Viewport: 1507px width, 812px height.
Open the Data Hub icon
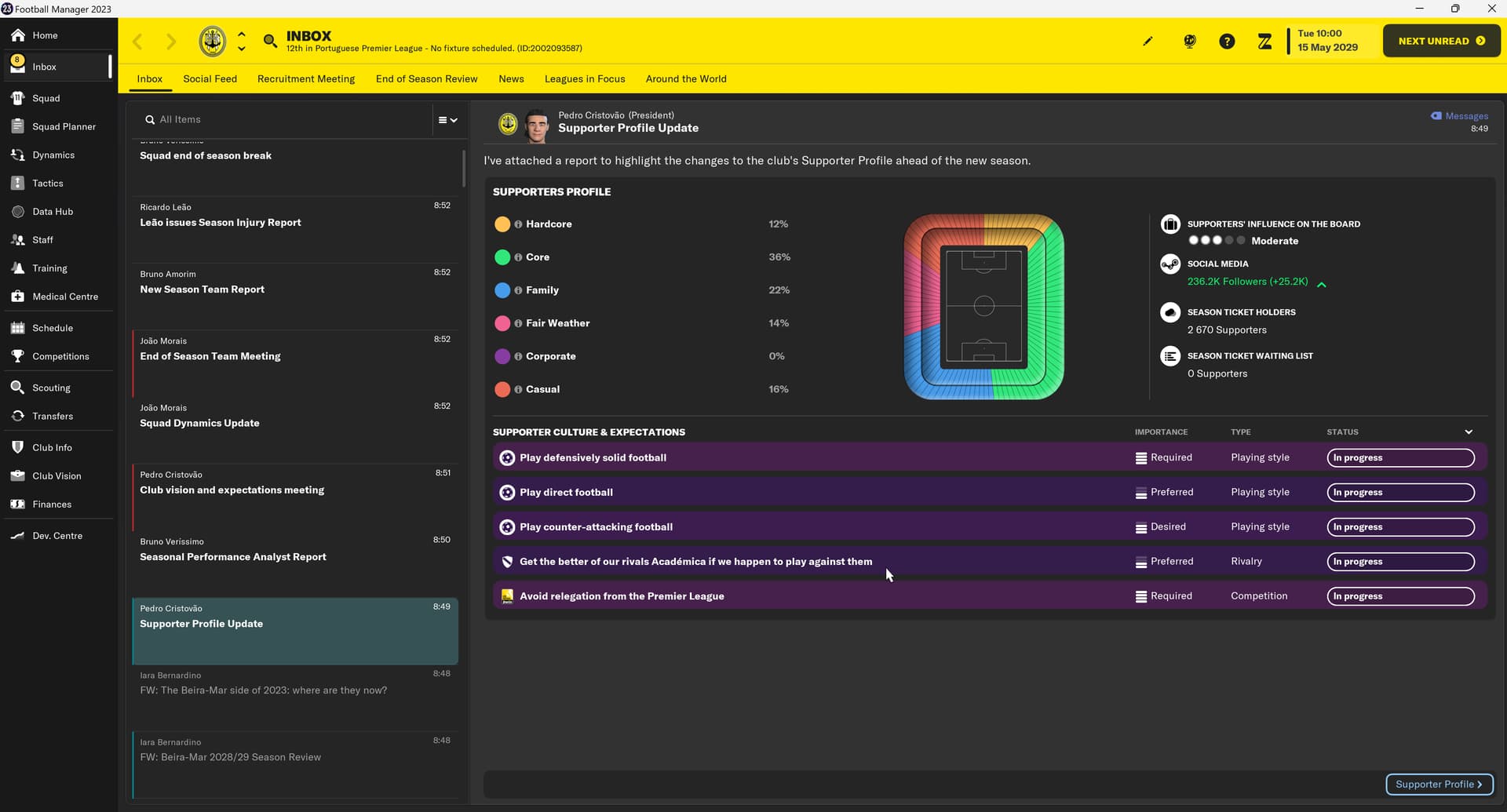tap(17, 212)
